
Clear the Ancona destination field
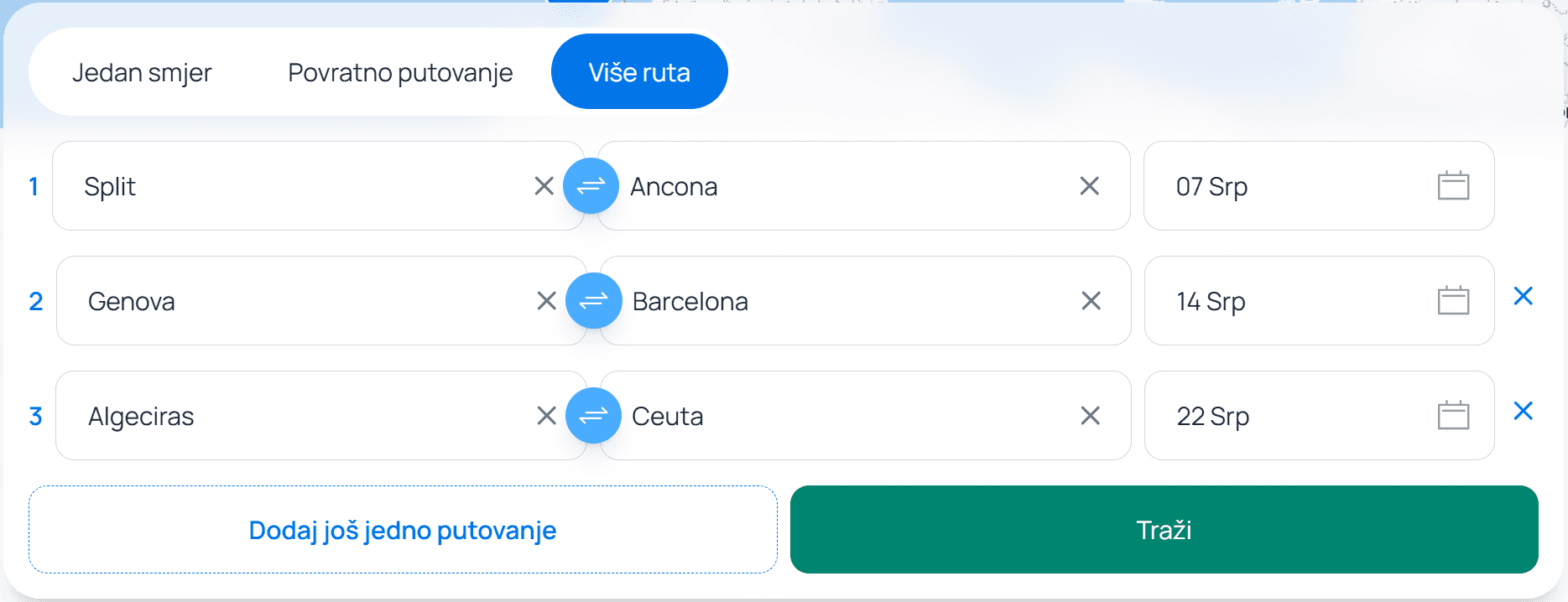(1089, 186)
